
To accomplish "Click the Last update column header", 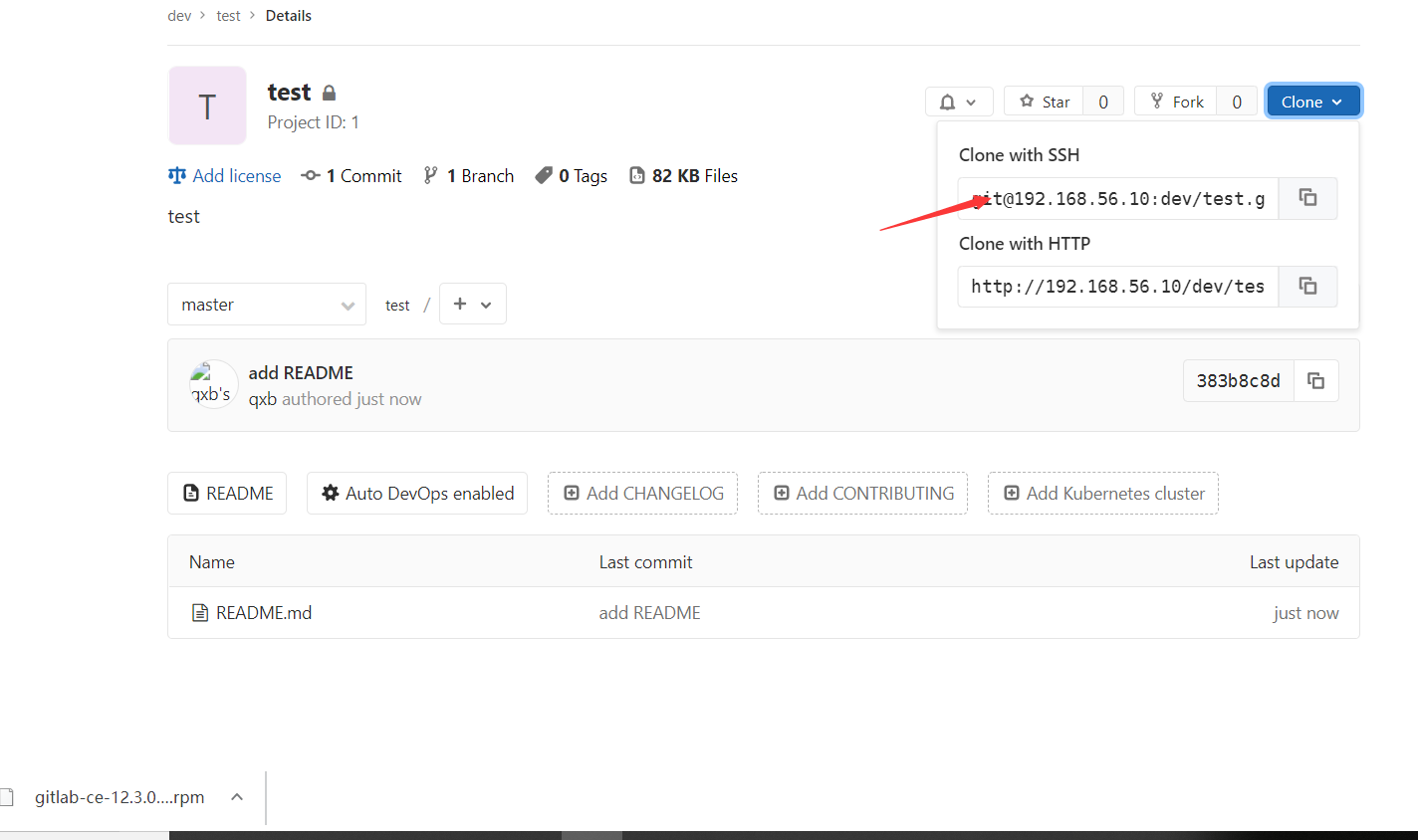I will point(1295,562).
